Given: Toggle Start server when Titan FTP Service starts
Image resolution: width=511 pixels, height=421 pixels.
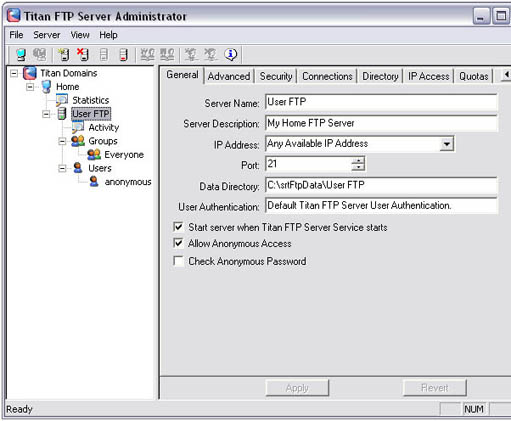Looking at the screenshot, I should [178, 227].
